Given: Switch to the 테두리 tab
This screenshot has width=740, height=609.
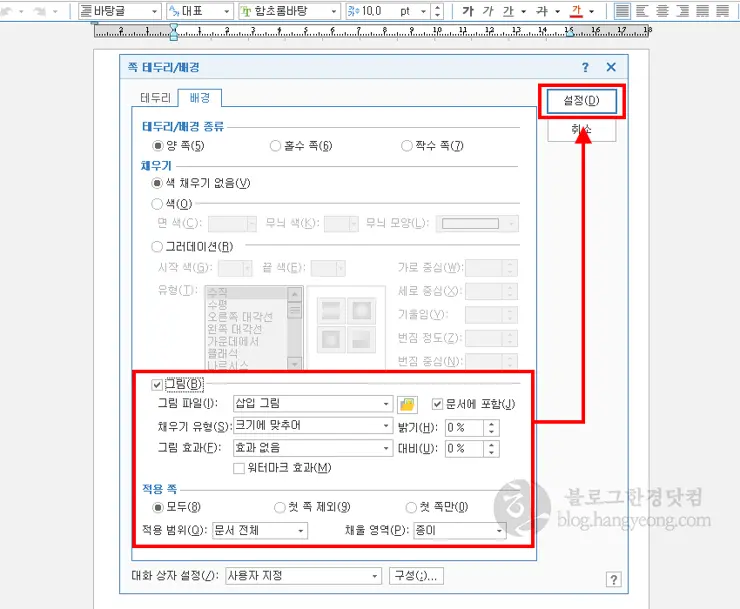Looking at the screenshot, I should click(x=155, y=98).
